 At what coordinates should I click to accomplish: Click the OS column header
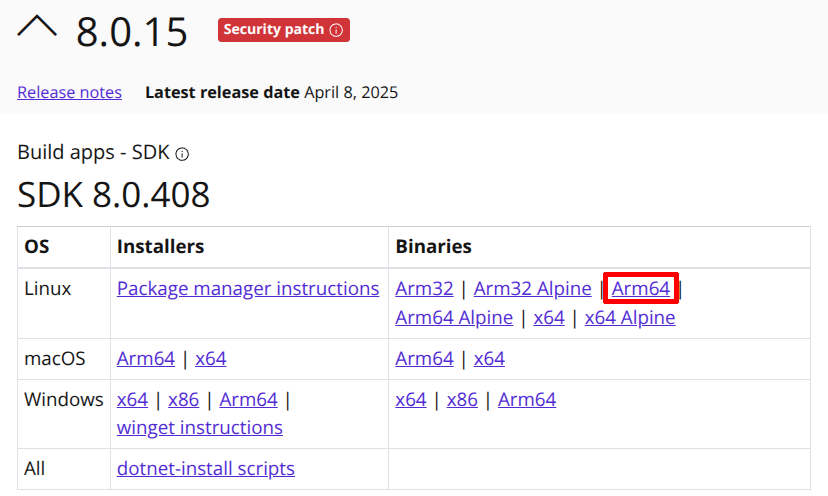click(x=37, y=247)
